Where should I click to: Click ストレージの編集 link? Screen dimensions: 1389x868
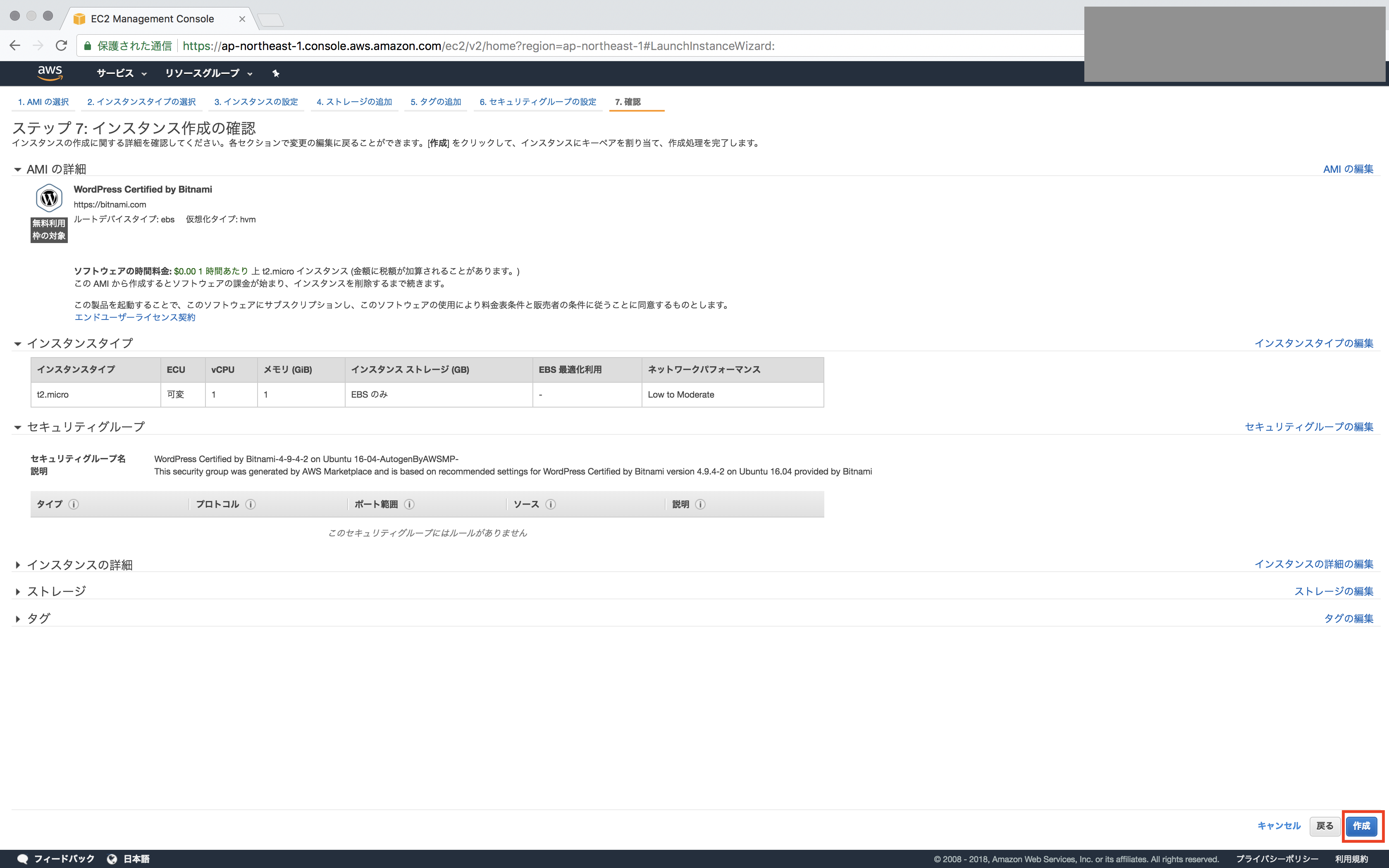click(1334, 591)
